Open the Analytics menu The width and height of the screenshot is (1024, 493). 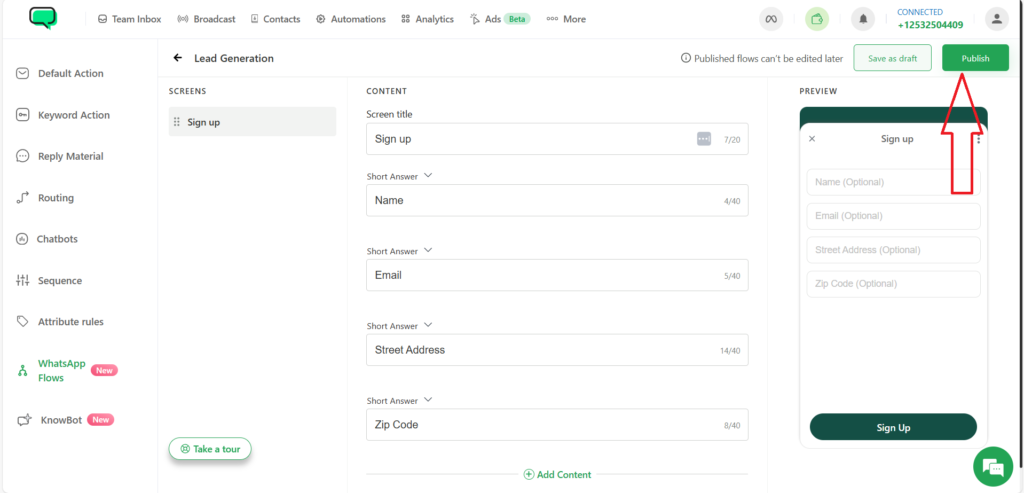[427, 19]
